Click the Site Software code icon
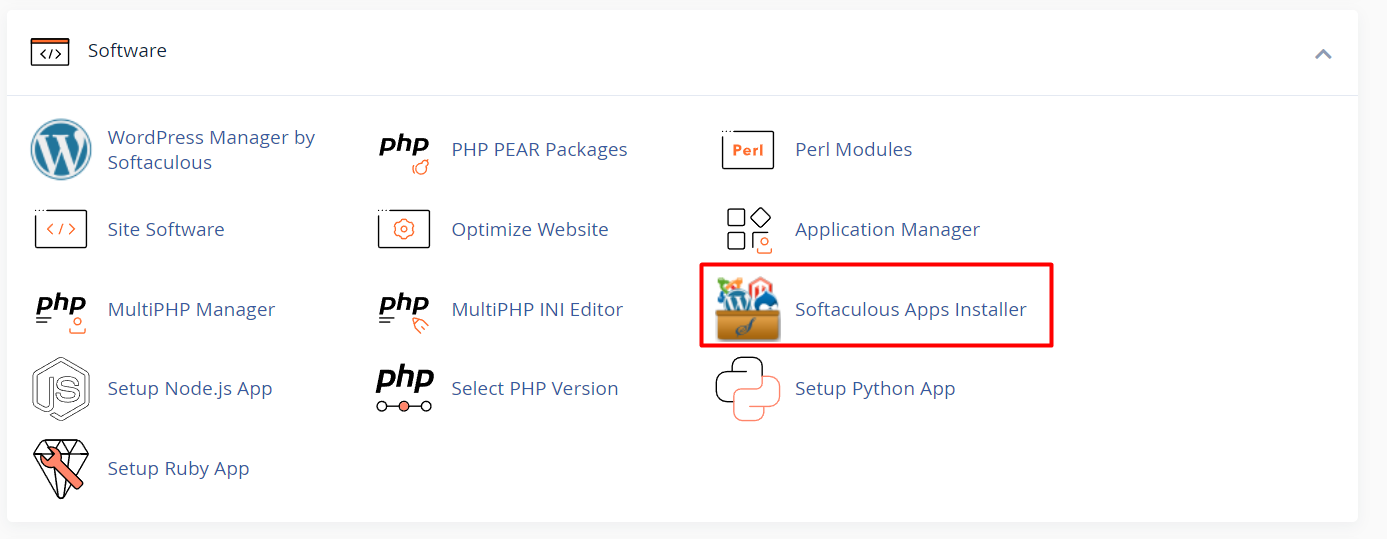 pyautogui.click(x=61, y=229)
